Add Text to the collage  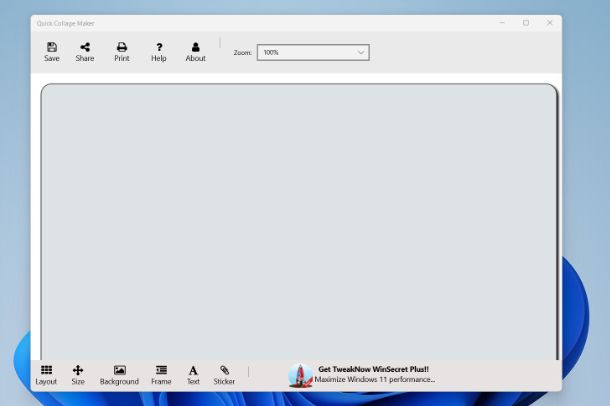click(x=193, y=375)
